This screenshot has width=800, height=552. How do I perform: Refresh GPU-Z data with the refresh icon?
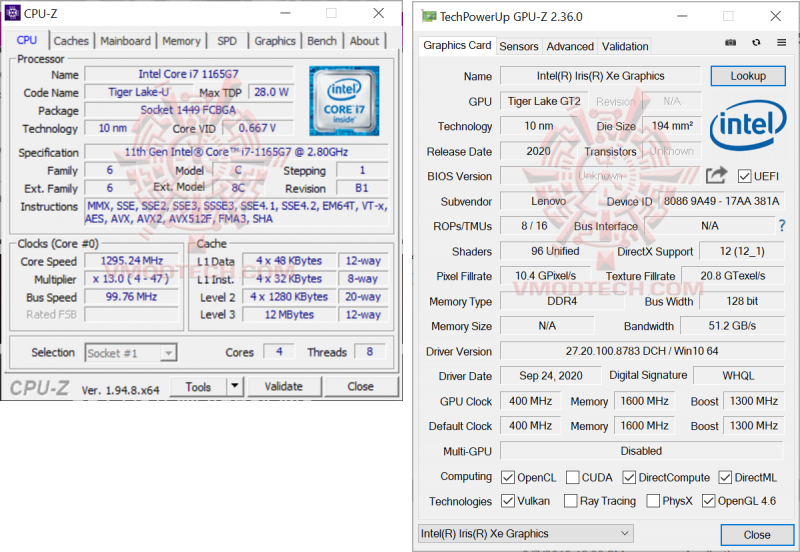pyautogui.click(x=756, y=43)
